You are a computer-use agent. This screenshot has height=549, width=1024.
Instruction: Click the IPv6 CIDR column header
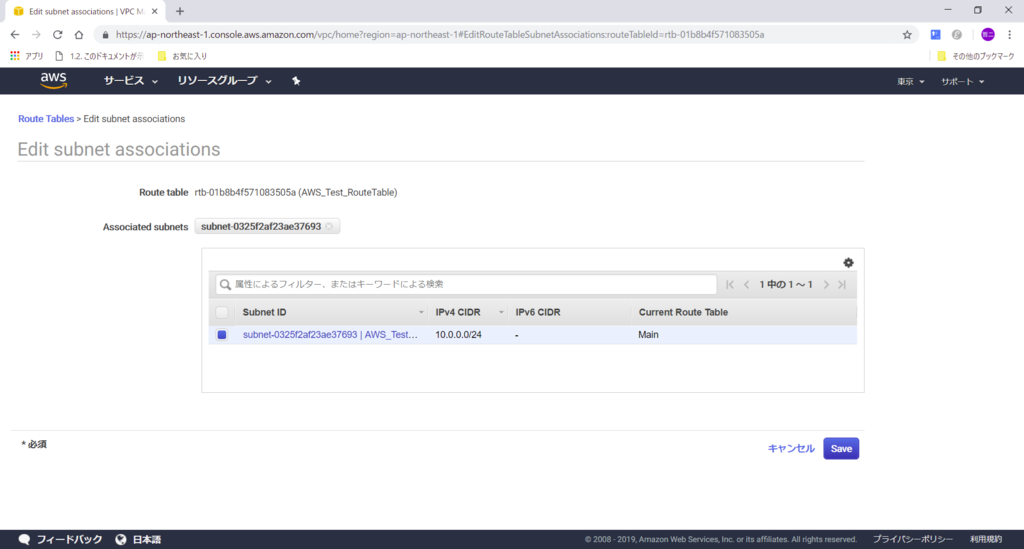[537, 312]
